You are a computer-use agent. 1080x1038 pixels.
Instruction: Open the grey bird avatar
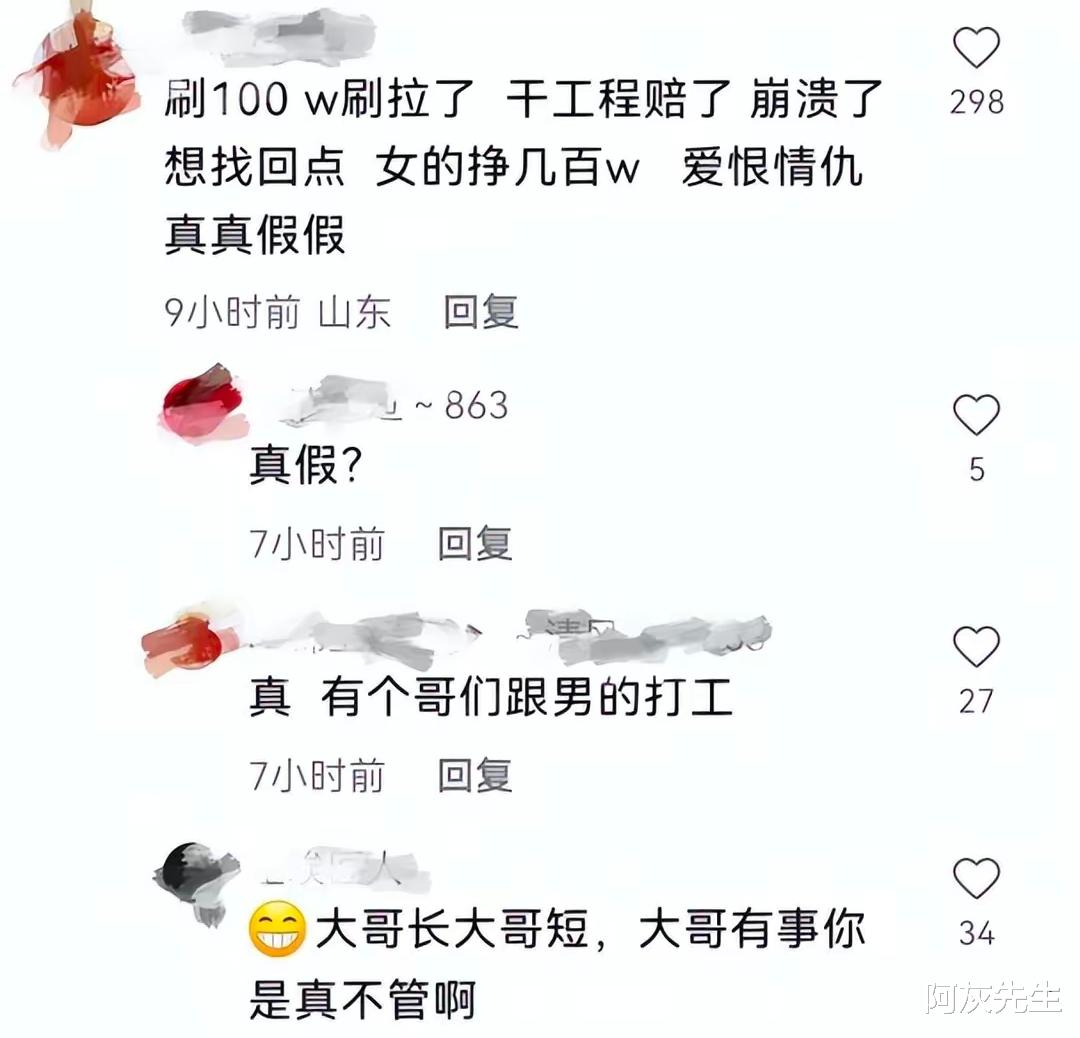click(x=198, y=883)
